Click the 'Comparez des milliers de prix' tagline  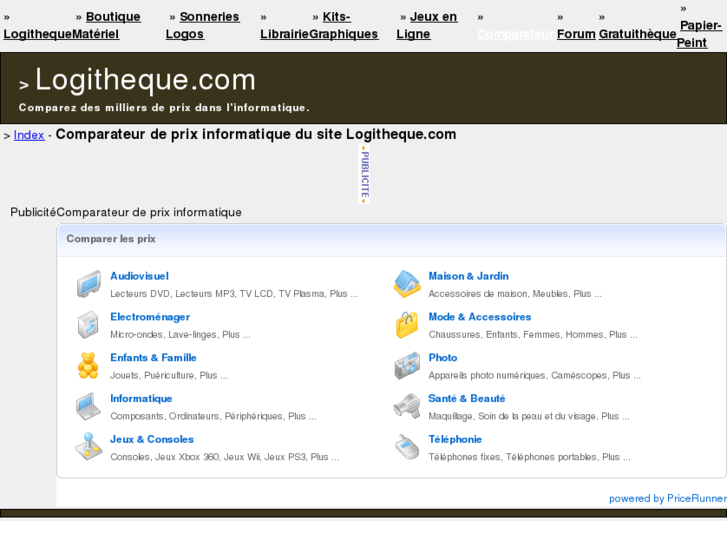164,108
